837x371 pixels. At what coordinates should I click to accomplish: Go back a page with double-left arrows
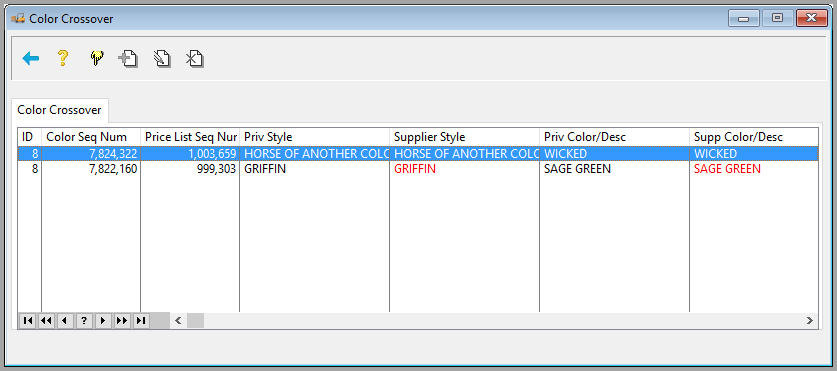point(46,320)
